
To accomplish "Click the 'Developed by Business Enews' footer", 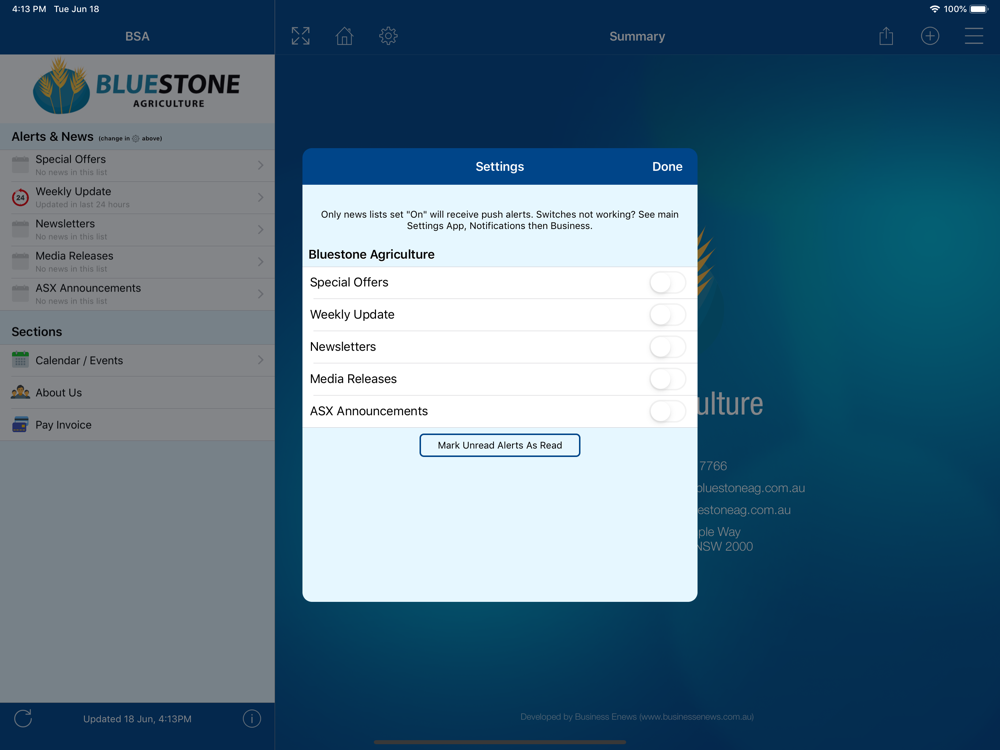I will click(636, 716).
